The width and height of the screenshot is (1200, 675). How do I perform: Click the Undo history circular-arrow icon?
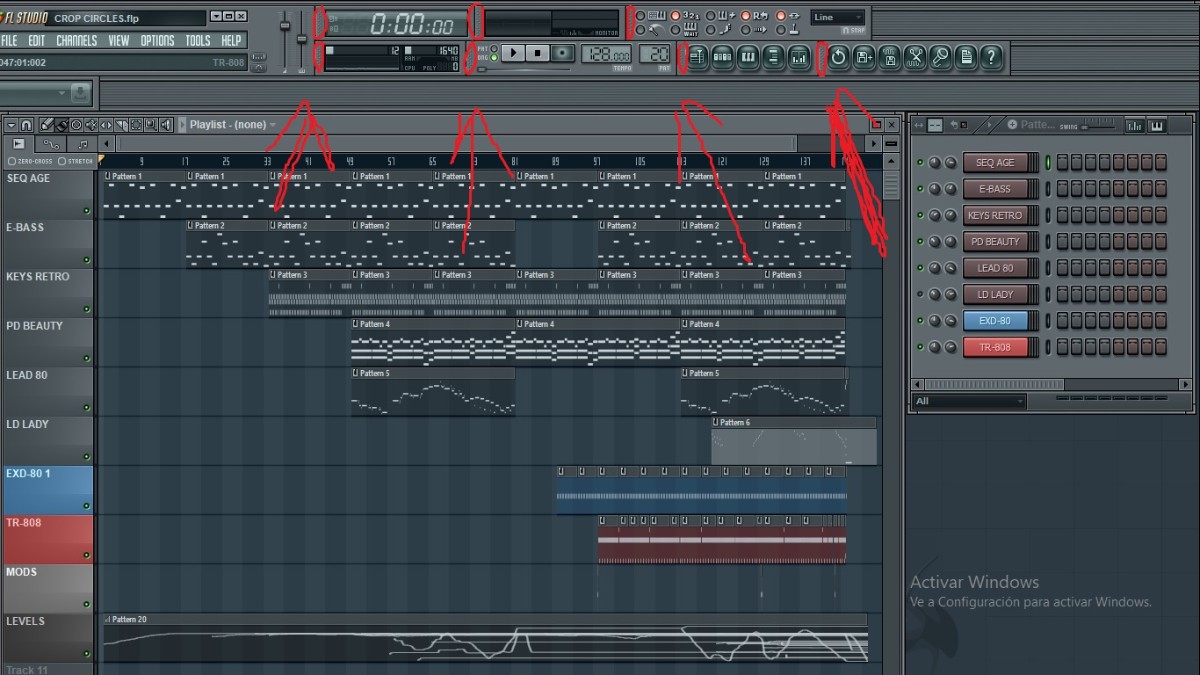point(838,58)
